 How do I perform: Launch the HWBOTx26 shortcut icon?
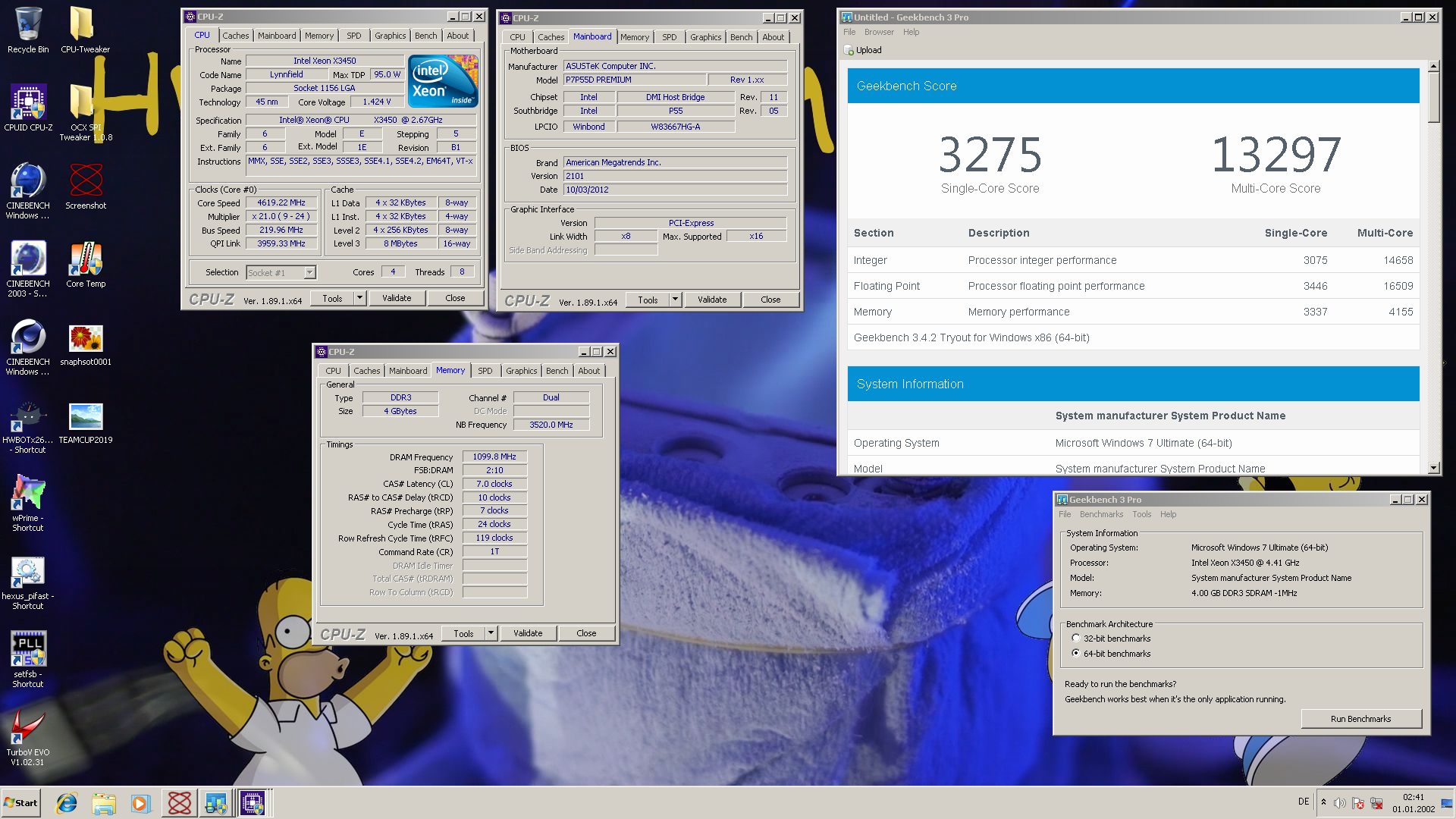pyautogui.click(x=28, y=426)
